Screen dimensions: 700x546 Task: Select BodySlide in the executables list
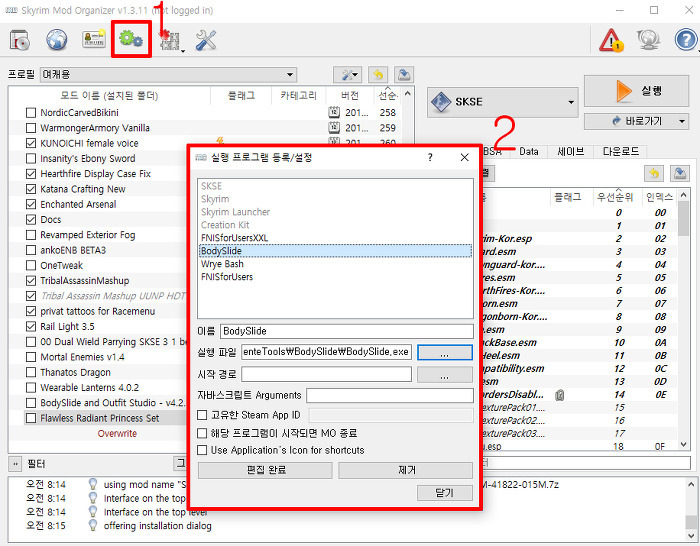[335, 251]
